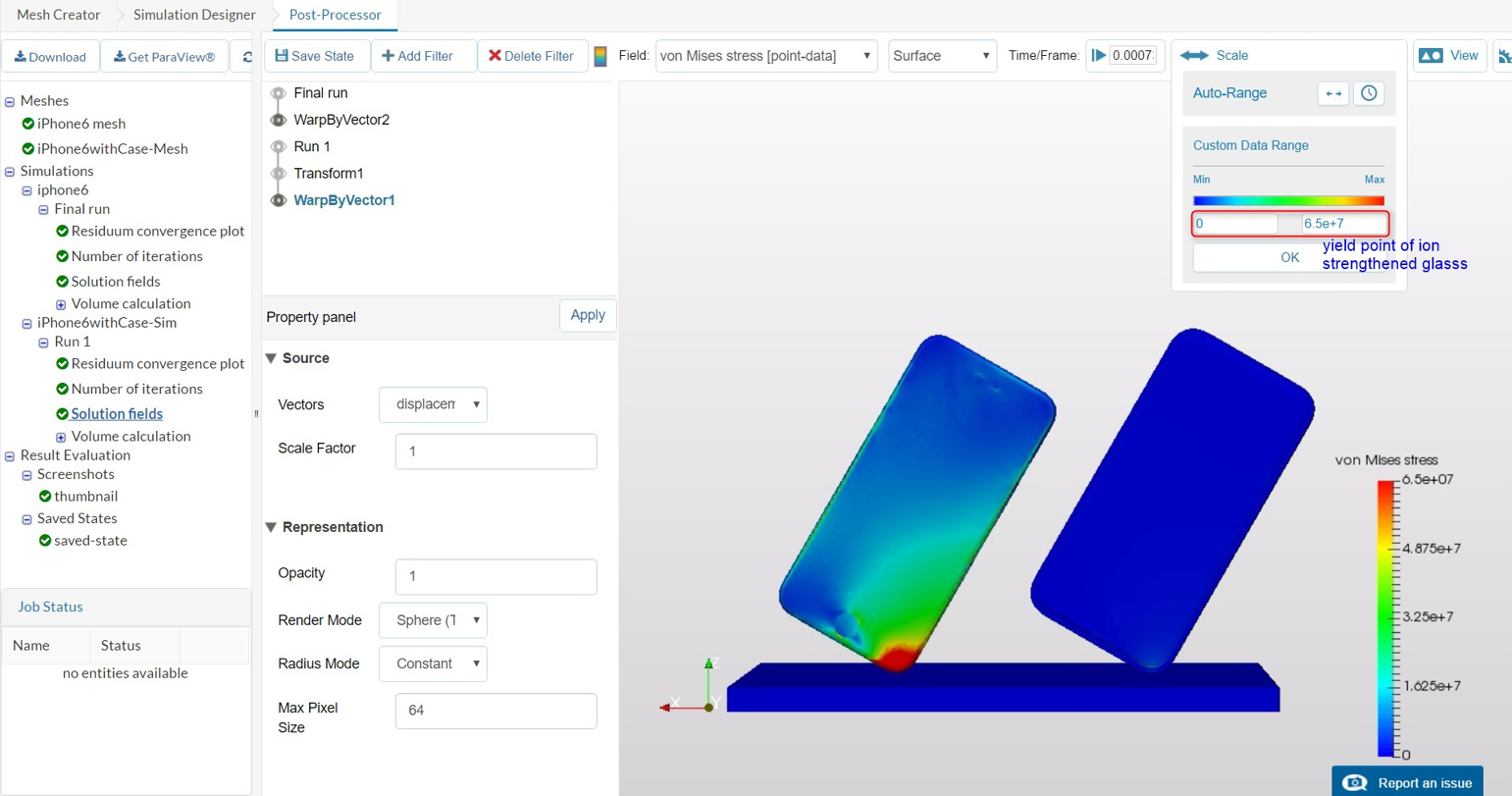Select Number of iterations under Run 1
This screenshot has width=1512, height=796.
pyautogui.click(x=136, y=389)
